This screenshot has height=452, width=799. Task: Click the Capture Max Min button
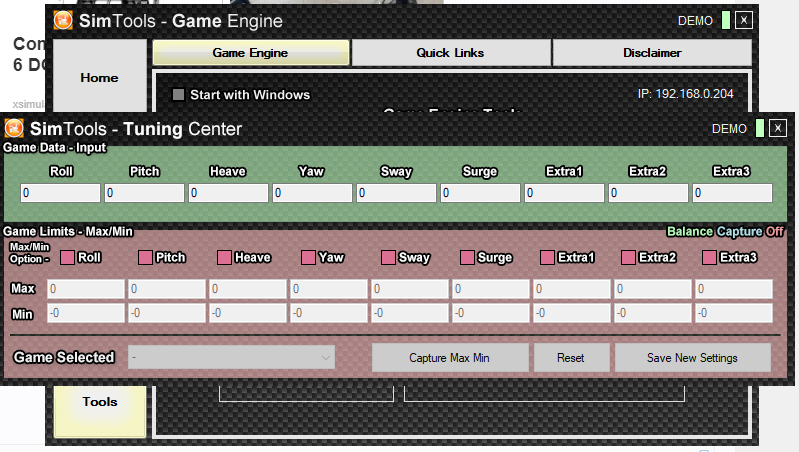click(x=449, y=358)
